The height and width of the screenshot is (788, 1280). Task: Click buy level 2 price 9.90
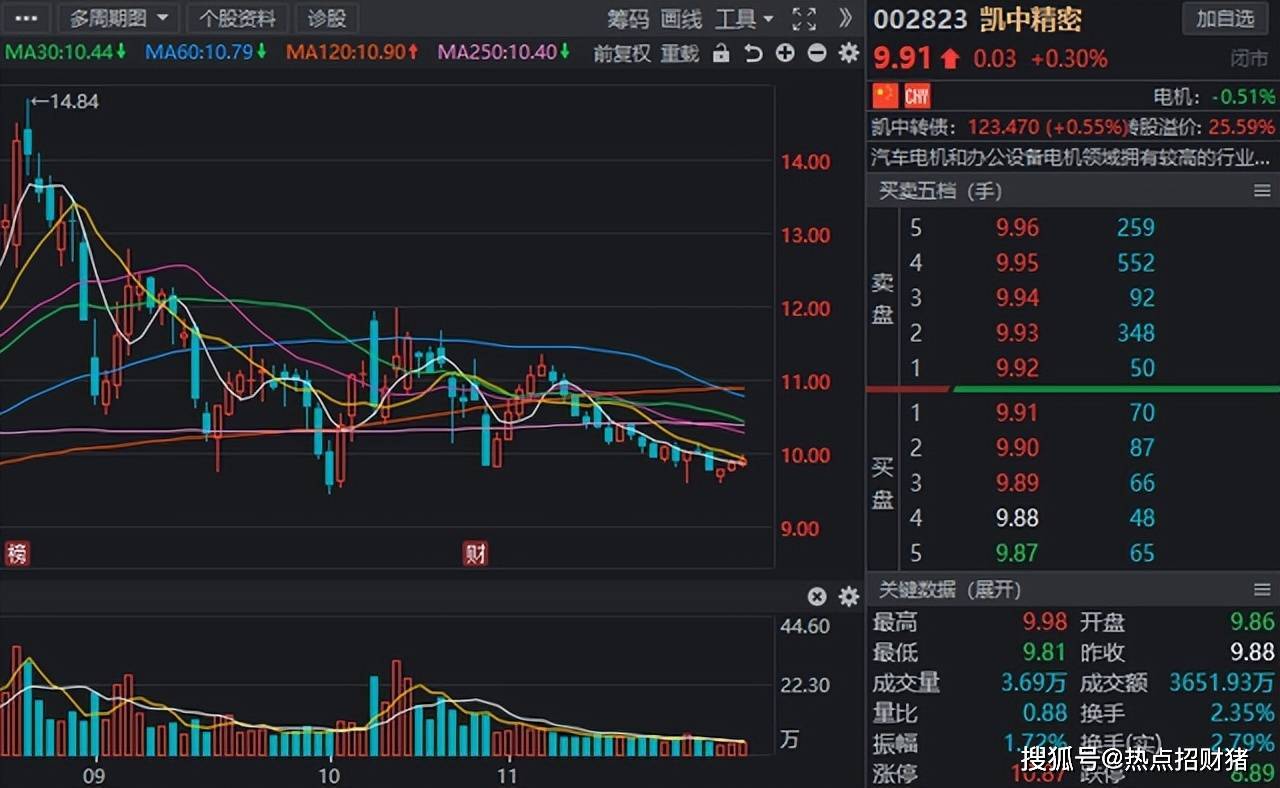click(x=1017, y=448)
